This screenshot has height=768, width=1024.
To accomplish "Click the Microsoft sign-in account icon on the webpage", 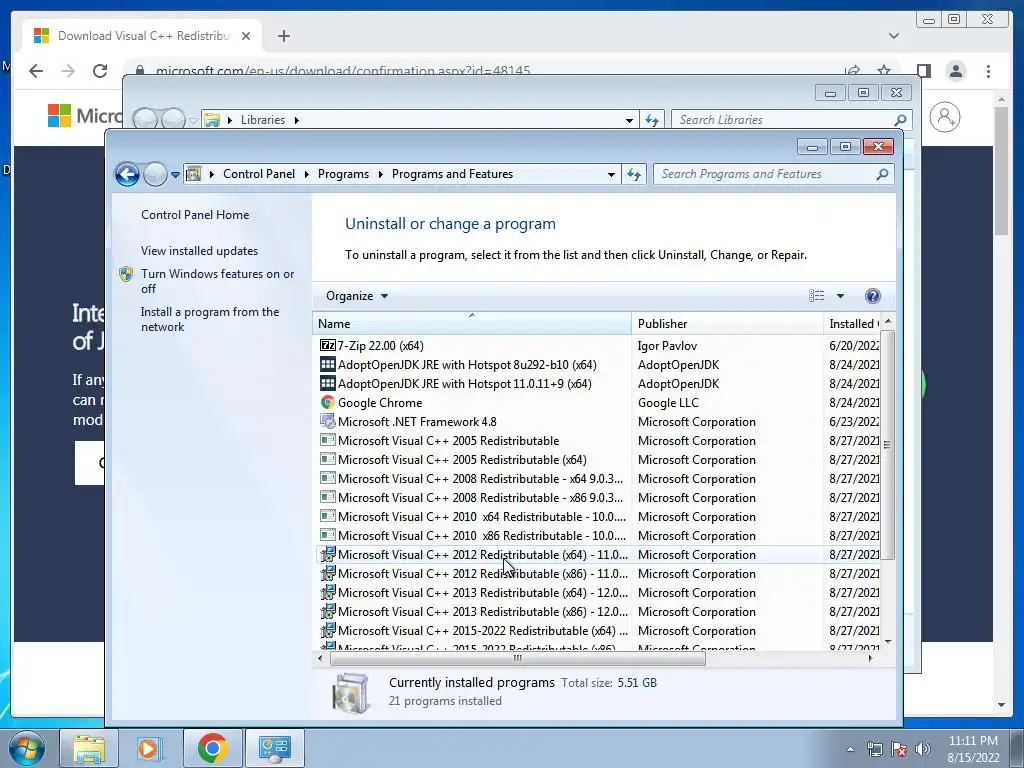I will pyautogui.click(x=944, y=118).
